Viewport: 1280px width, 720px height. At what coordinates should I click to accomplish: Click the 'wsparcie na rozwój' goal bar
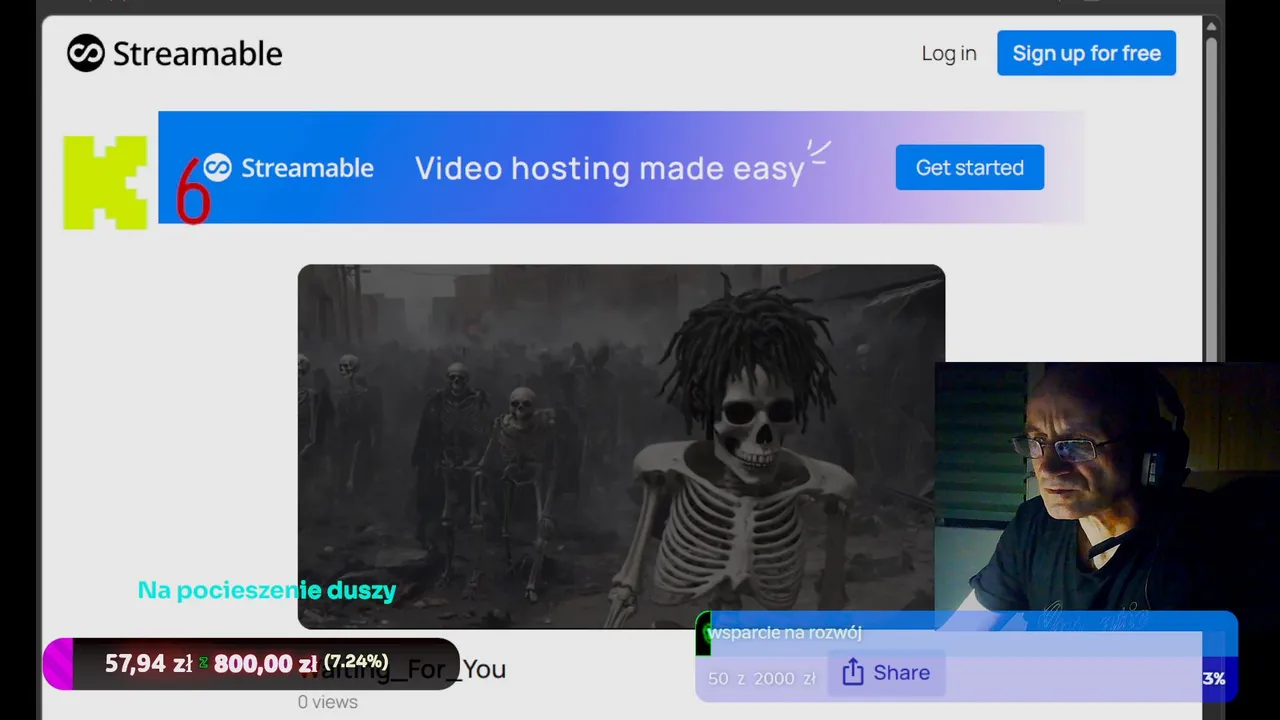click(966, 656)
